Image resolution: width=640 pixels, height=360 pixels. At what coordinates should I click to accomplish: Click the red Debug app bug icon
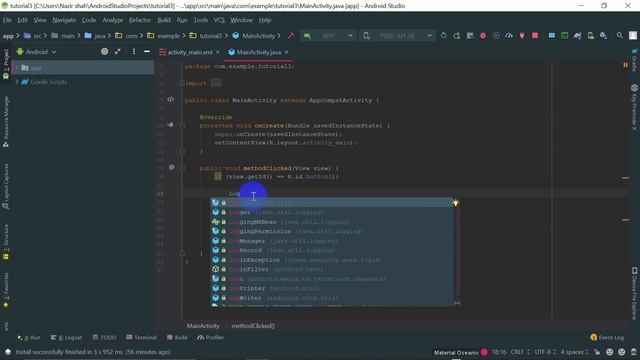pos(483,36)
